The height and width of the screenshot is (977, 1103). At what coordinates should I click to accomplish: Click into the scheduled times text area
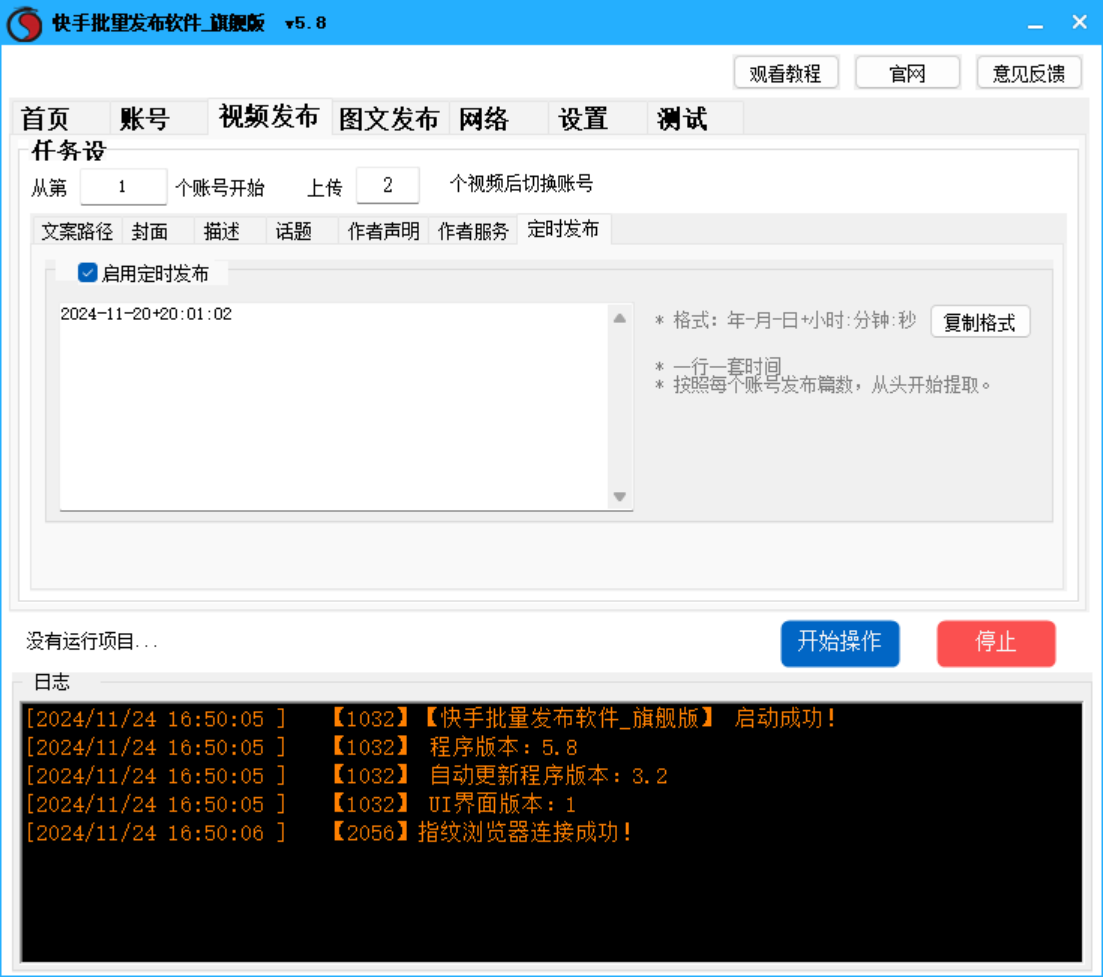[x=334, y=407]
